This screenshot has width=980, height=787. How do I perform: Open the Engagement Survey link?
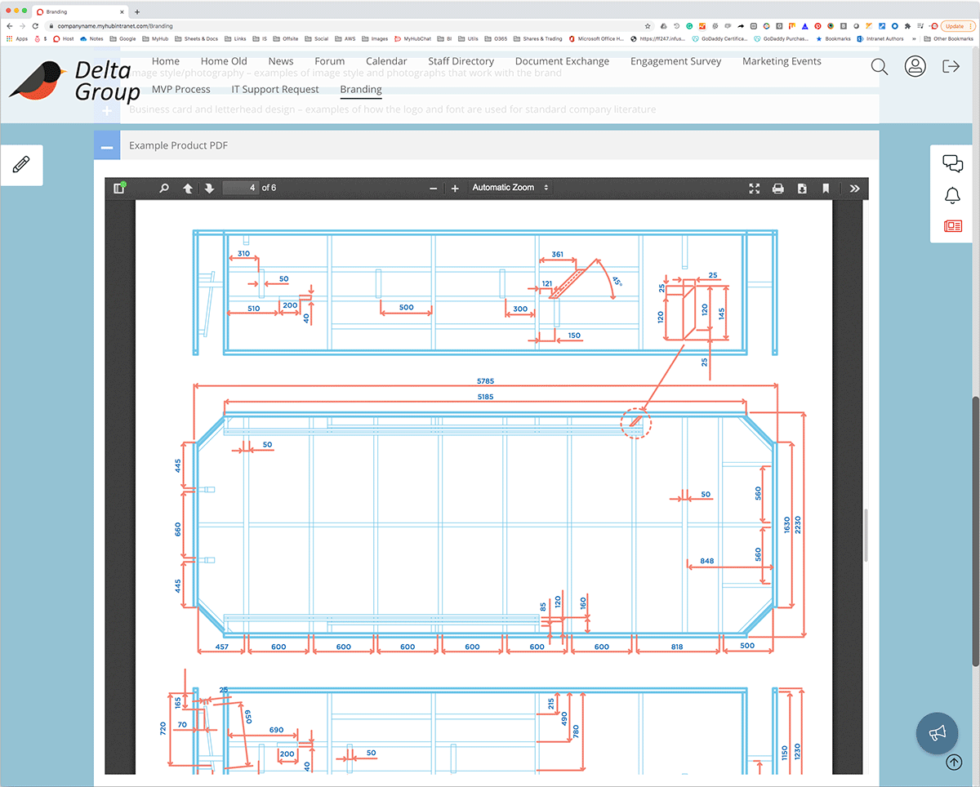pos(675,61)
